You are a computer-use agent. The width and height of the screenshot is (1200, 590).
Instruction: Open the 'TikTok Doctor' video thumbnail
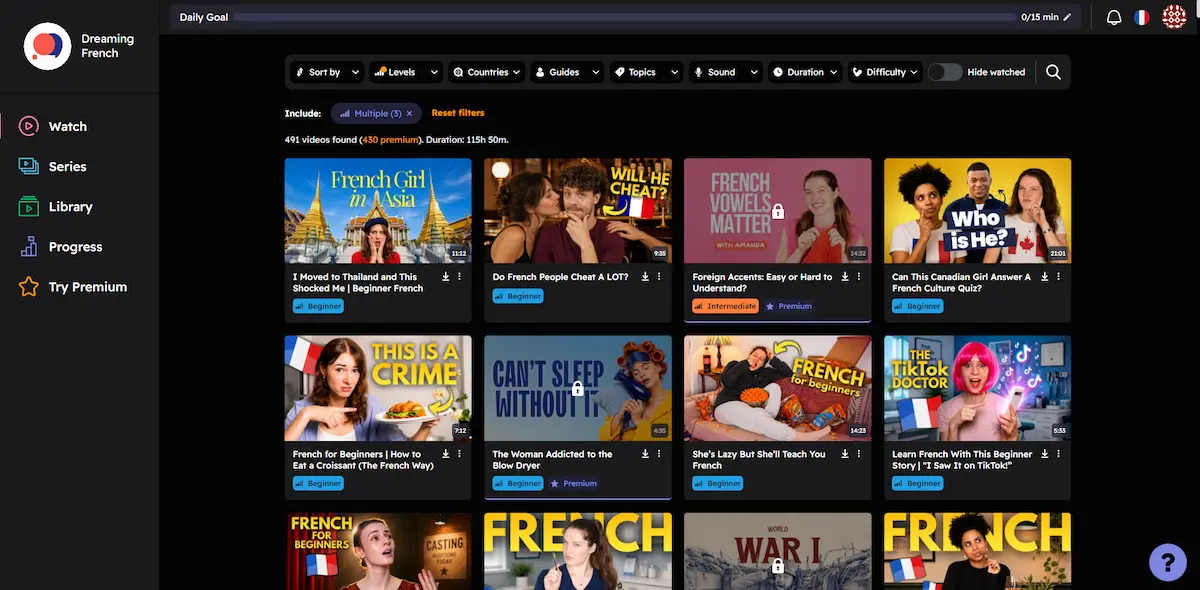click(x=977, y=388)
